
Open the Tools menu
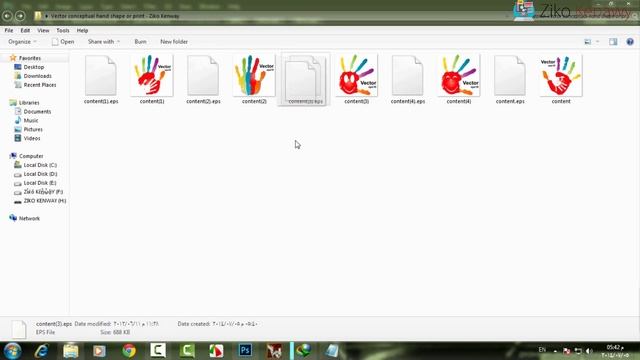(x=62, y=31)
